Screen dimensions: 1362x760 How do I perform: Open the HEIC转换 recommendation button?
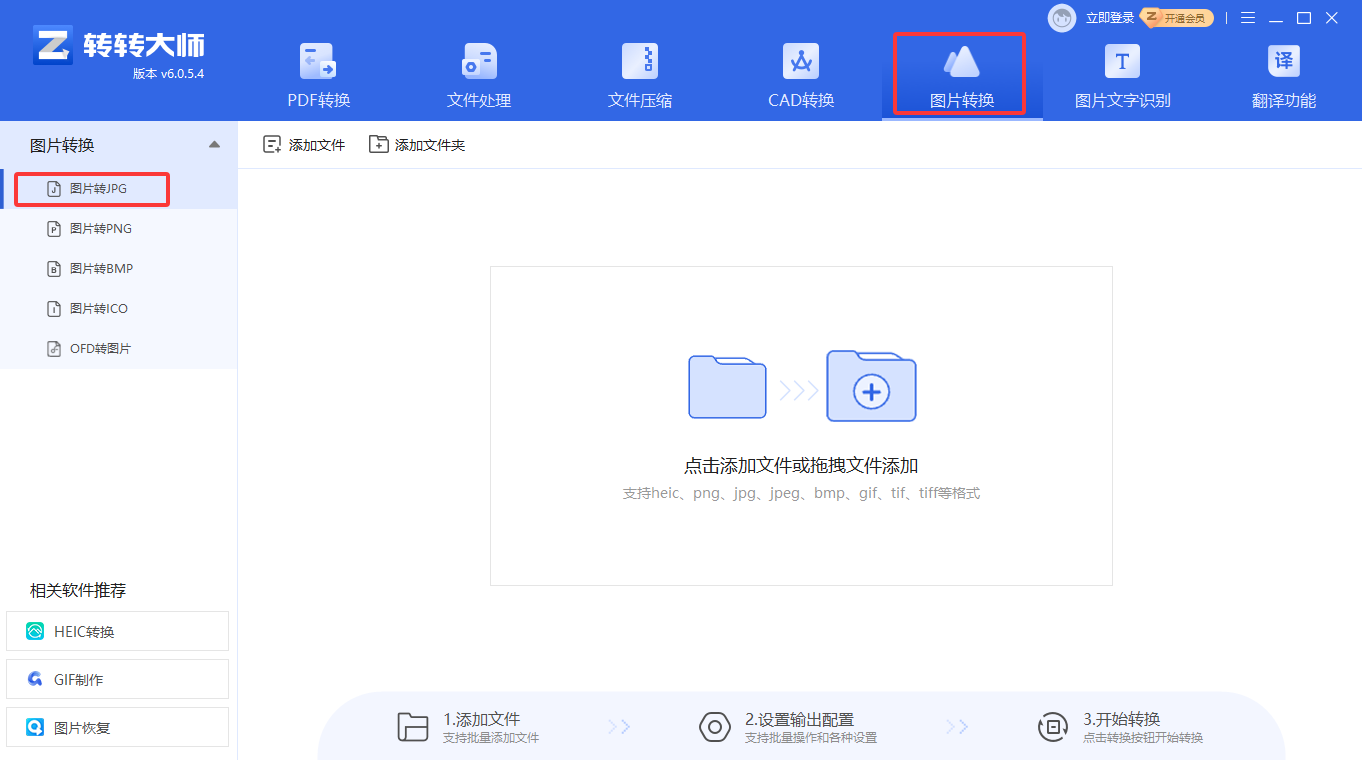coord(118,631)
